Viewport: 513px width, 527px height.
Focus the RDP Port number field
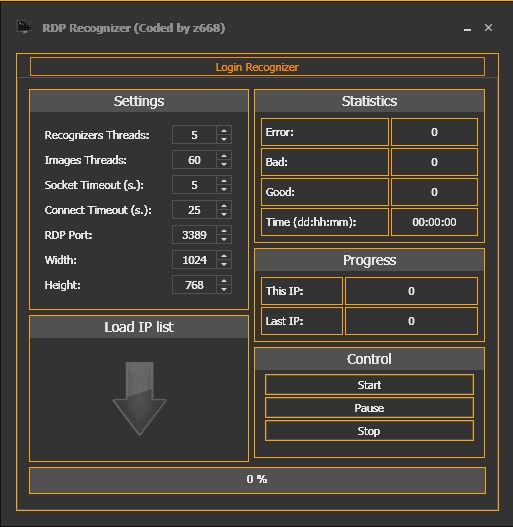tap(194, 235)
